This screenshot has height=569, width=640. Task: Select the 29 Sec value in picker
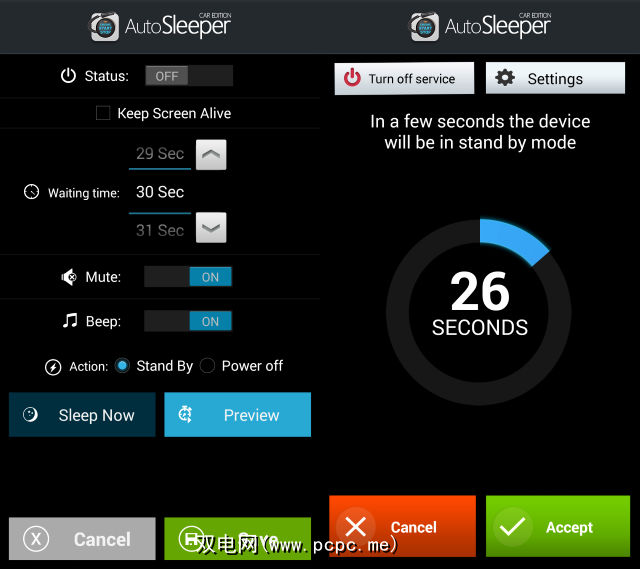(160, 153)
